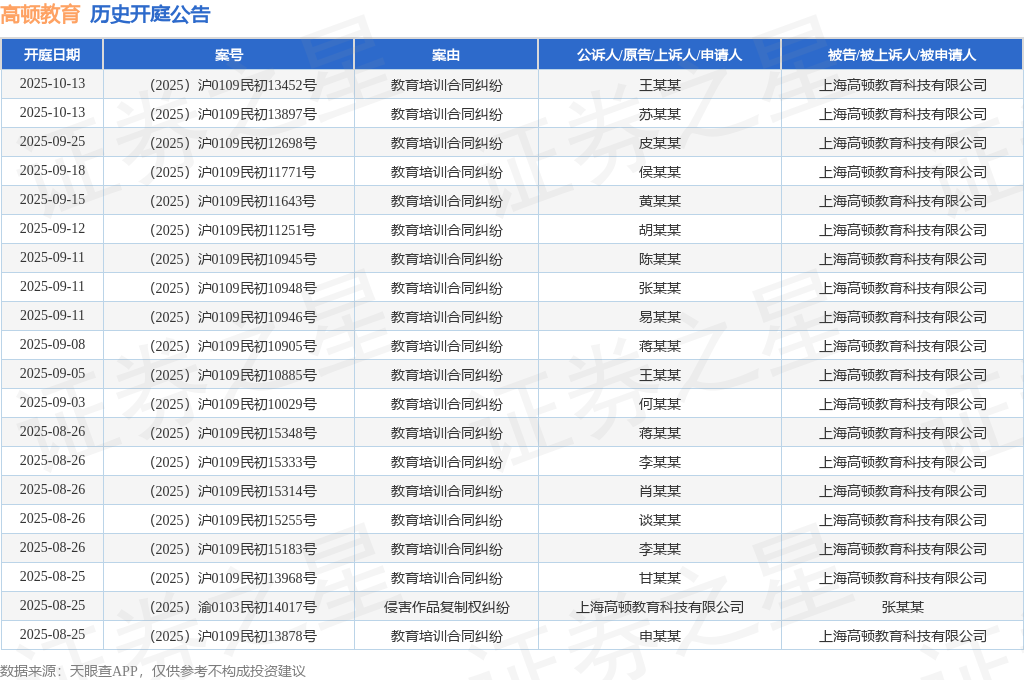The height and width of the screenshot is (680, 1024).
Task: Click date 2025-09-03
Action: pos(52,402)
